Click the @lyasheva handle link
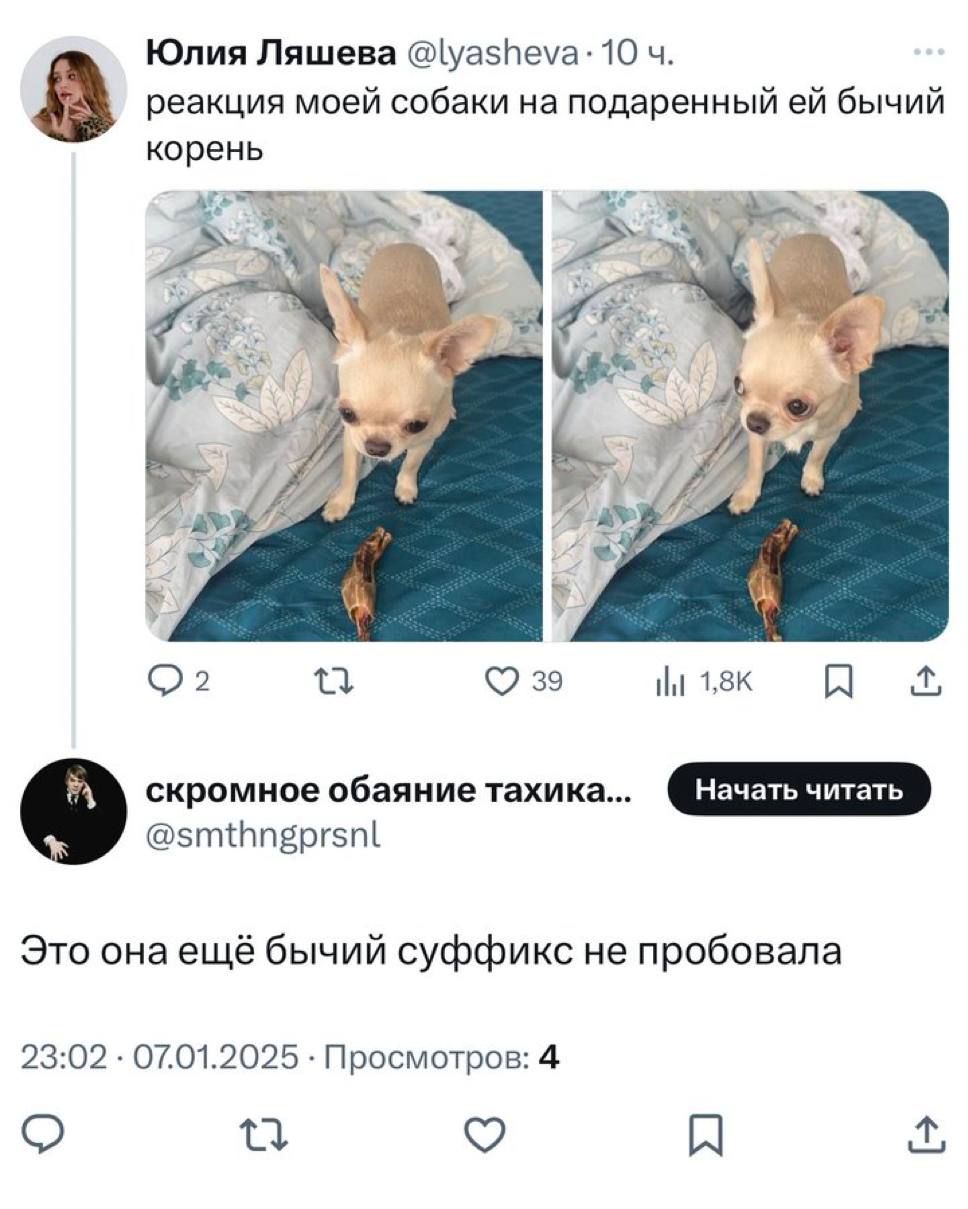Image resolution: width=968 pixels, height=1209 pixels. [x=493, y=53]
